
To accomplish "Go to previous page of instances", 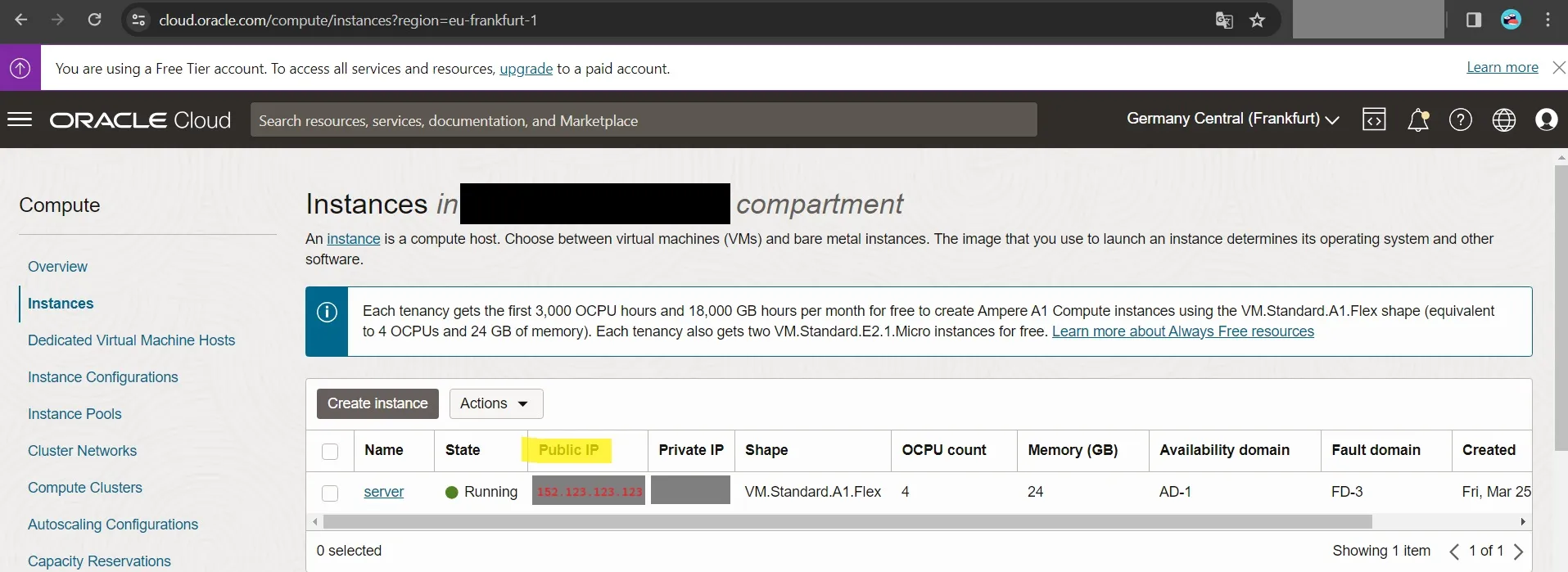I will point(1454,552).
